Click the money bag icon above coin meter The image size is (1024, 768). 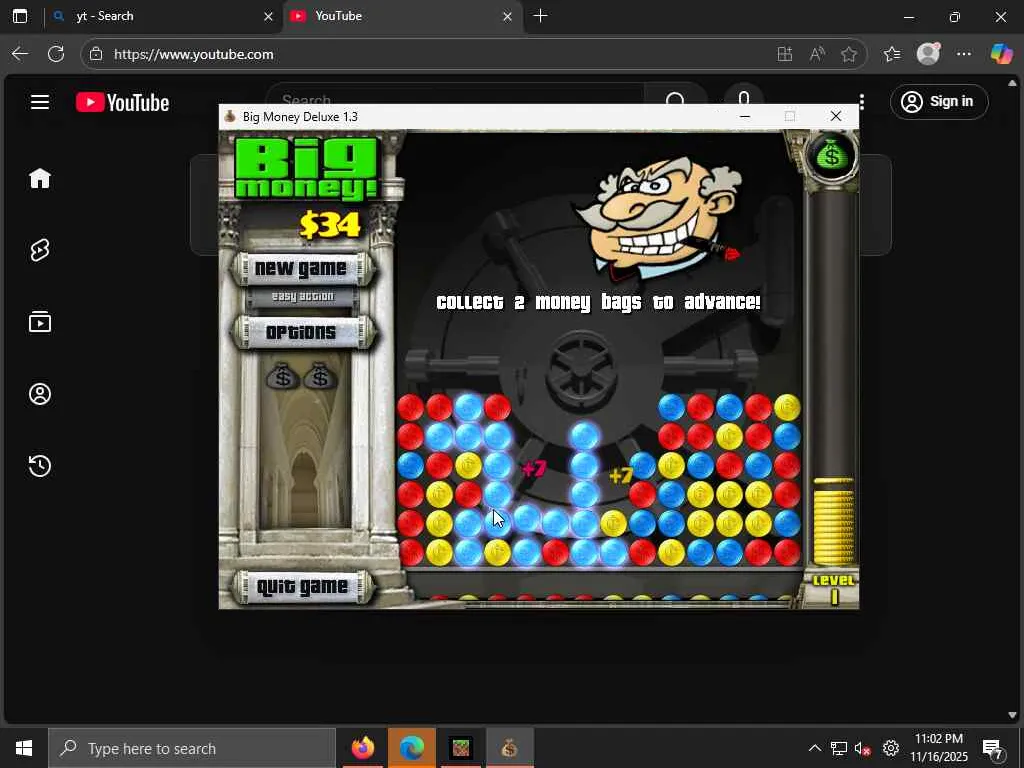831,155
